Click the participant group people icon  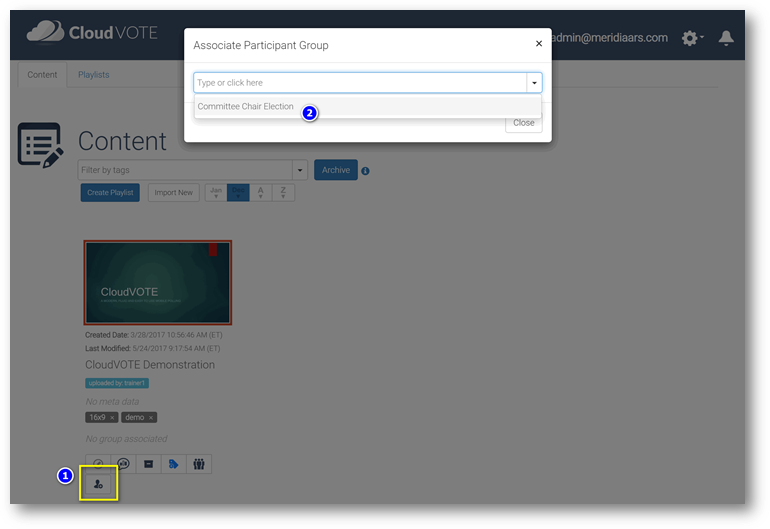199,464
